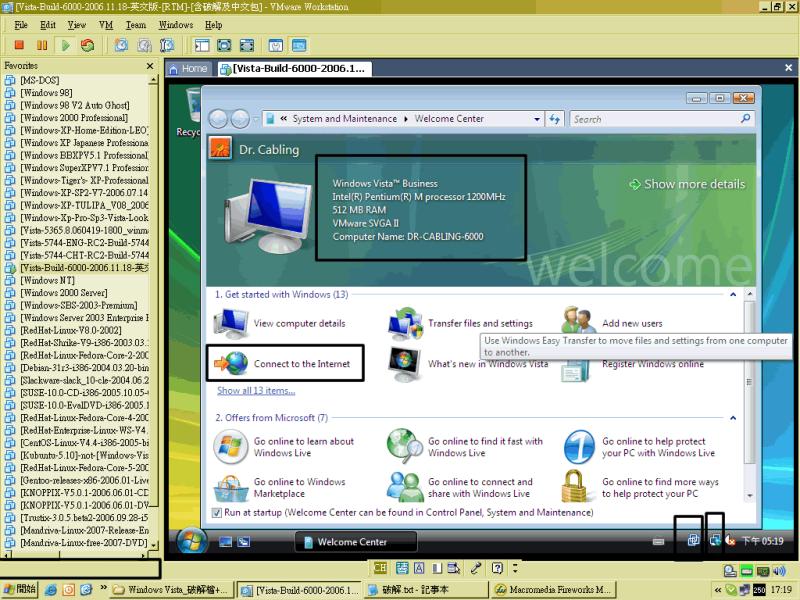Close the Favorites panel with its X
Screen dimensions: 800x600
pos(150,66)
